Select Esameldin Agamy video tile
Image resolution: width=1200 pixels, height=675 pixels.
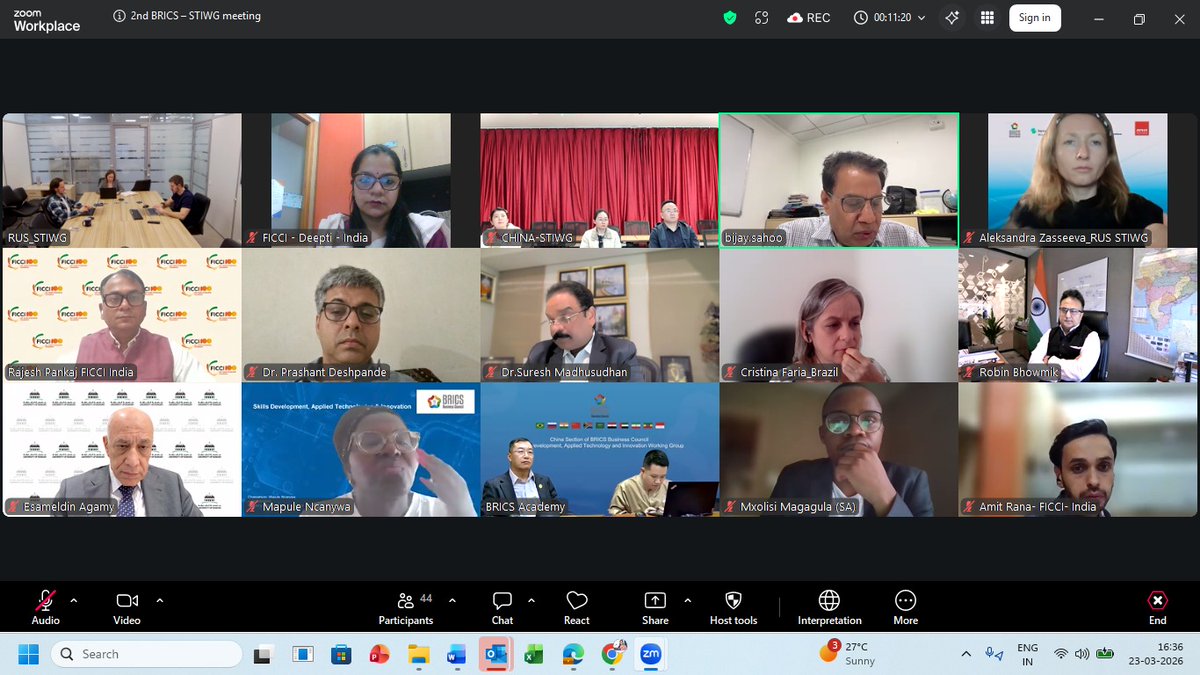[x=122, y=449]
